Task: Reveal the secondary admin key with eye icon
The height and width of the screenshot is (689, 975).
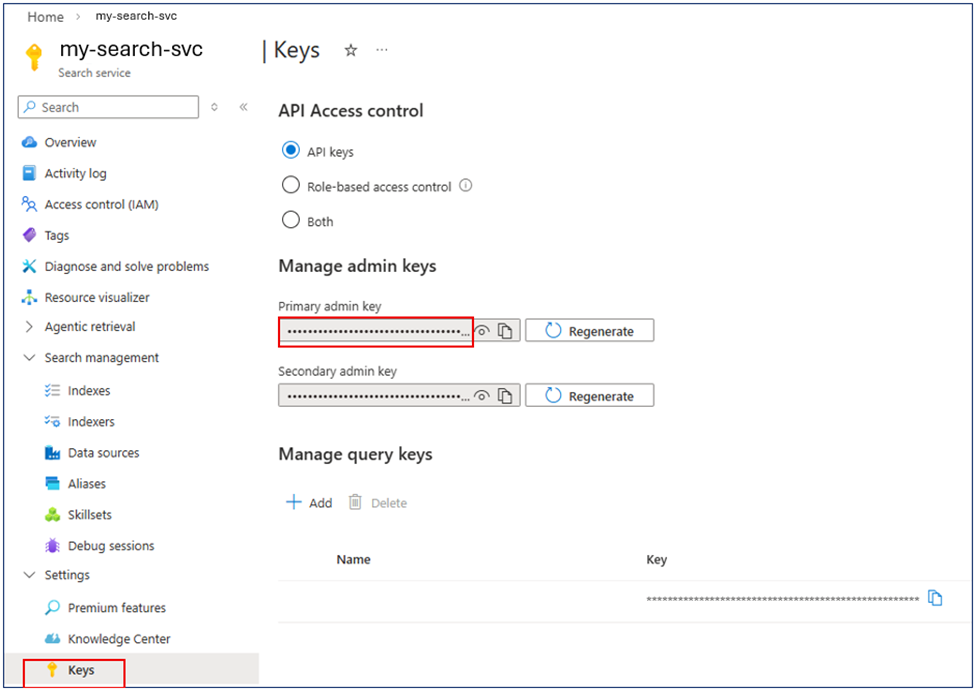Action: pos(482,396)
